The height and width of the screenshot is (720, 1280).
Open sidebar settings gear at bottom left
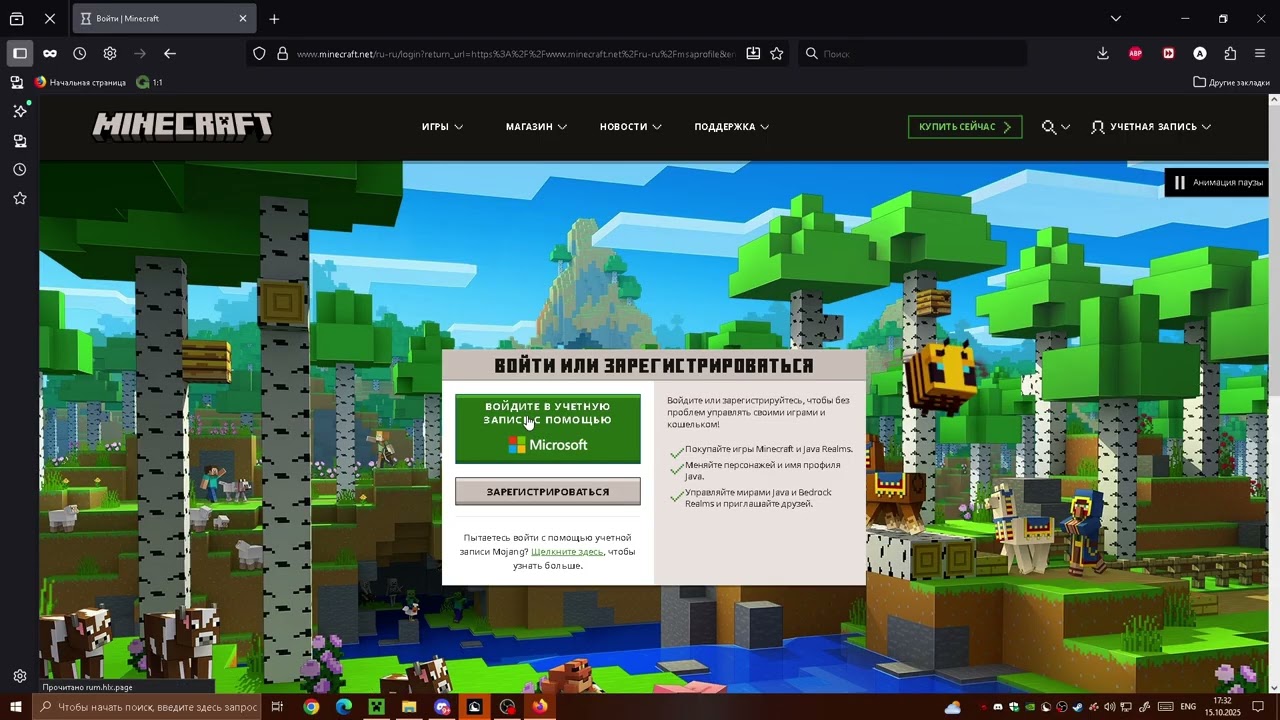pos(19,676)
